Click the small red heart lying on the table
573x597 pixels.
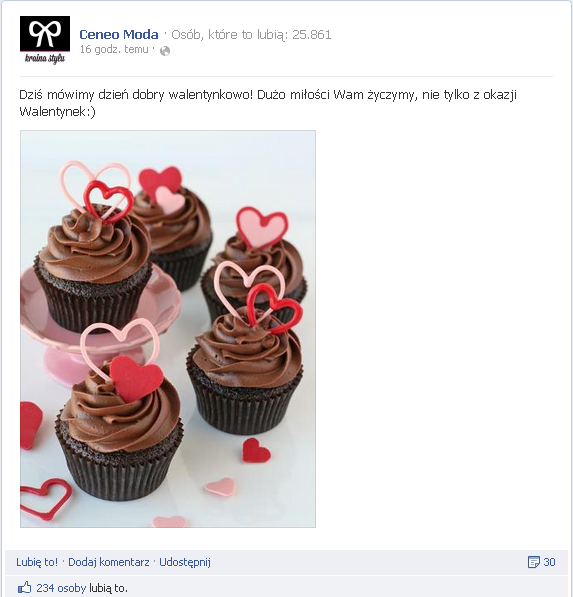256,451
